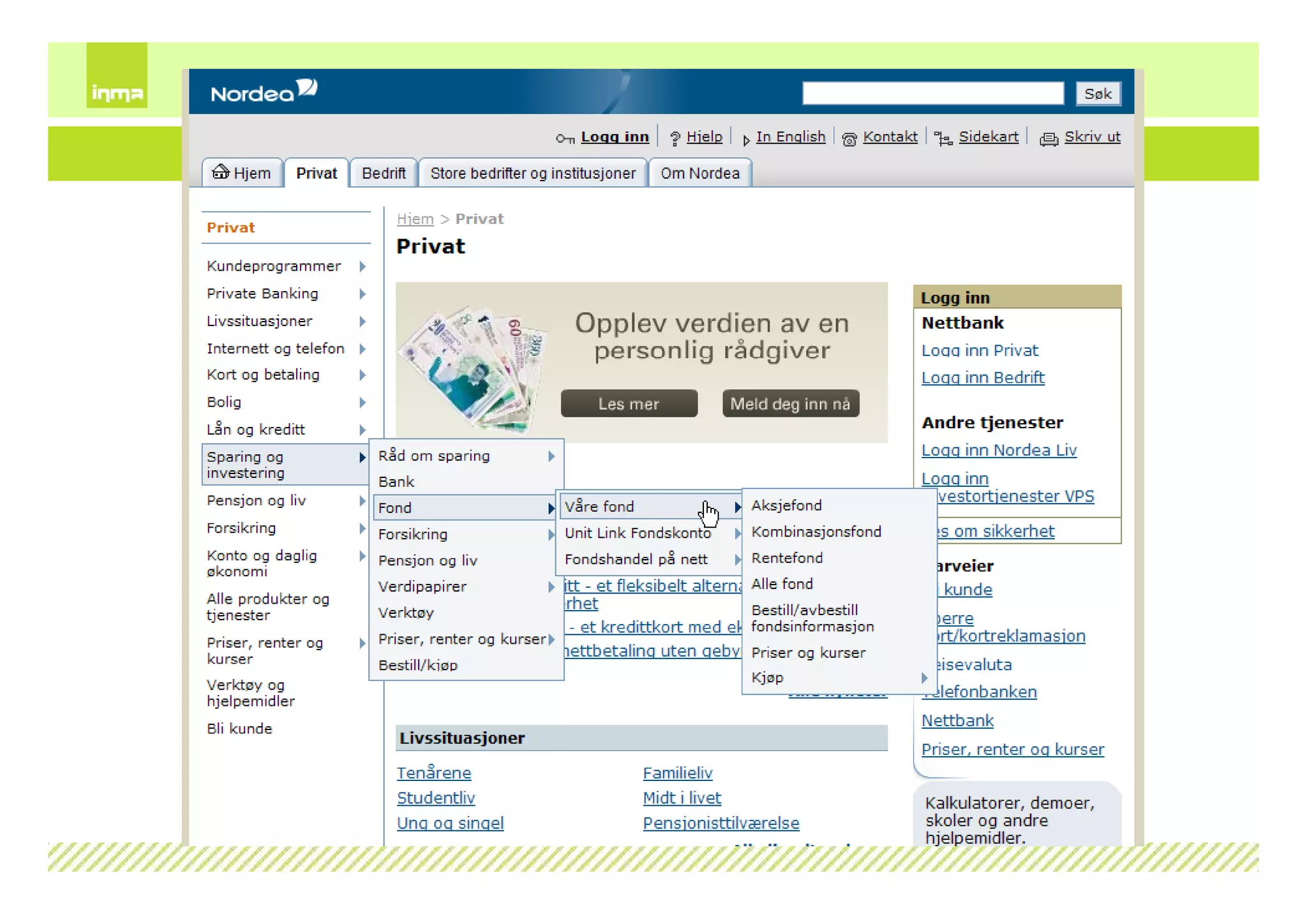Click the key icon beside Logg inn
The width and height of the screenshot is (1307, 924).
pos(565,138)
